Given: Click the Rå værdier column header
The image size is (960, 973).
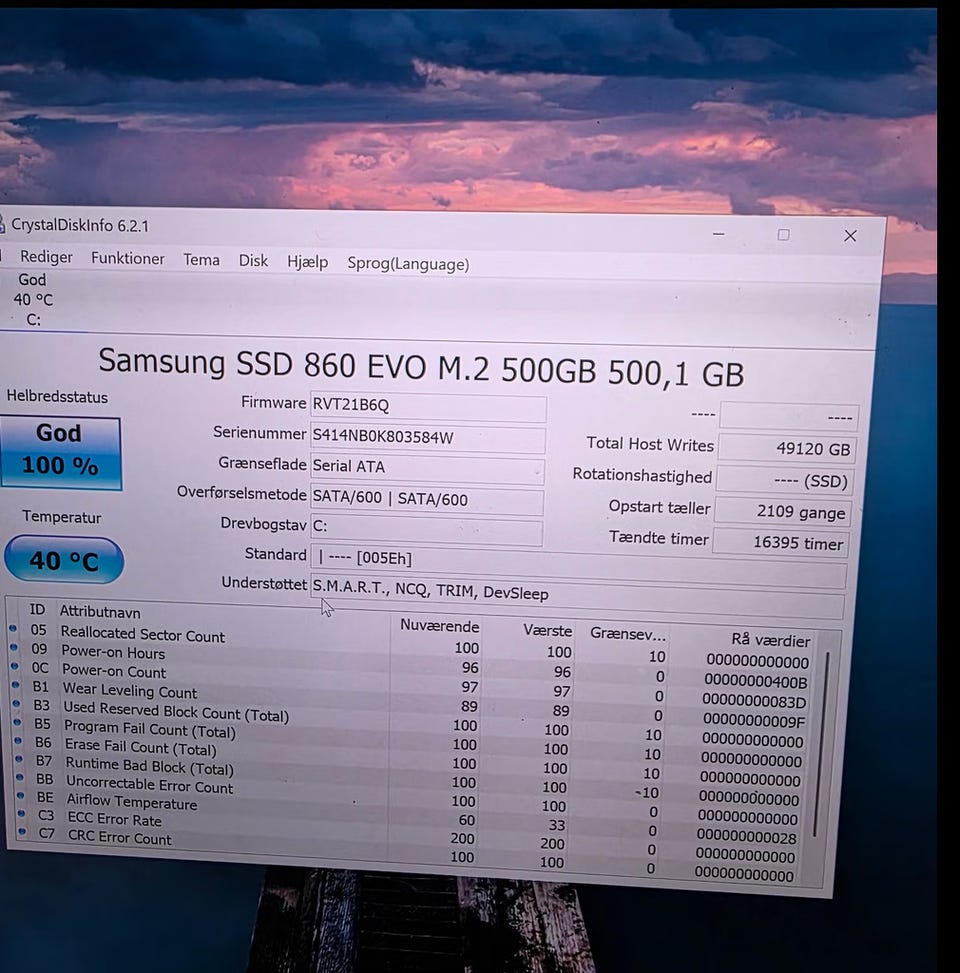Looking at the screenshot, I should (x=770, y=640).
